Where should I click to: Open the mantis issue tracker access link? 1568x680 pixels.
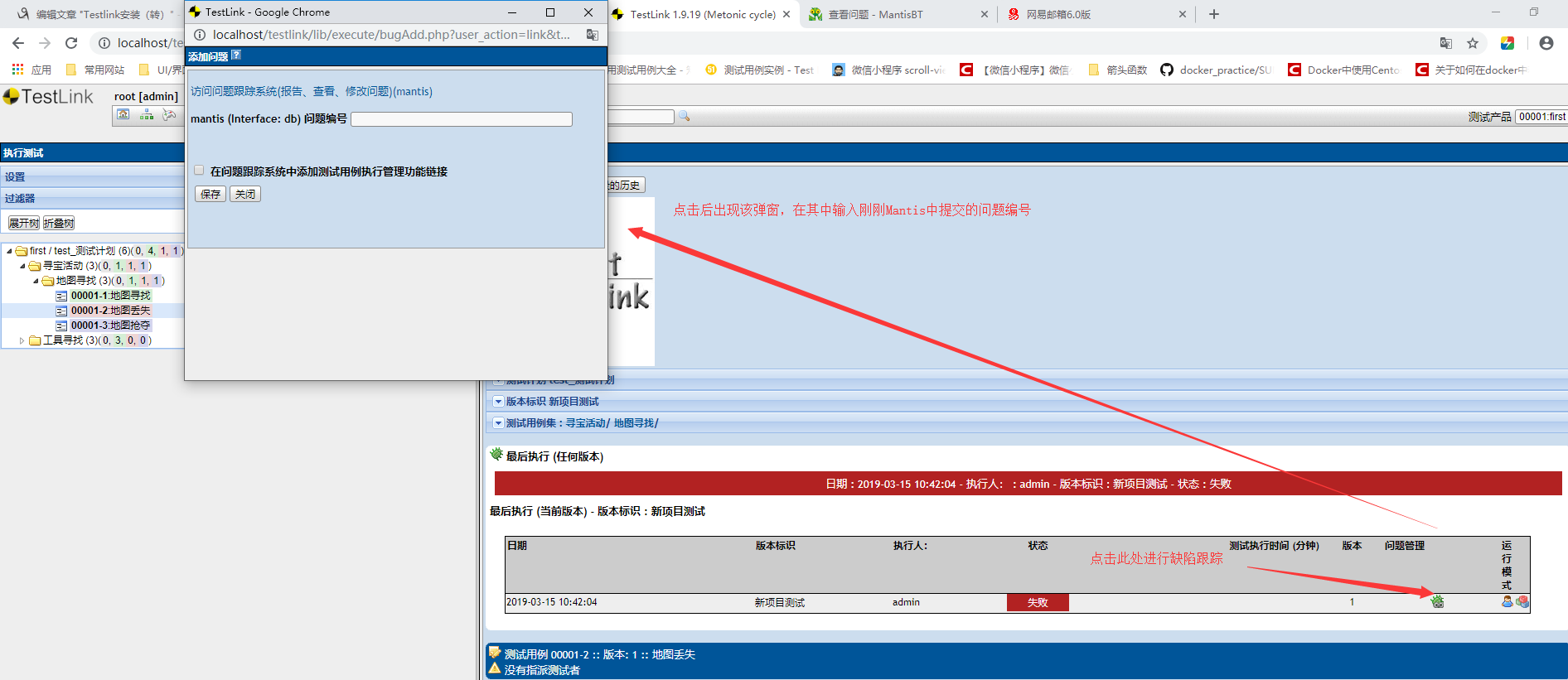point(312,91)
